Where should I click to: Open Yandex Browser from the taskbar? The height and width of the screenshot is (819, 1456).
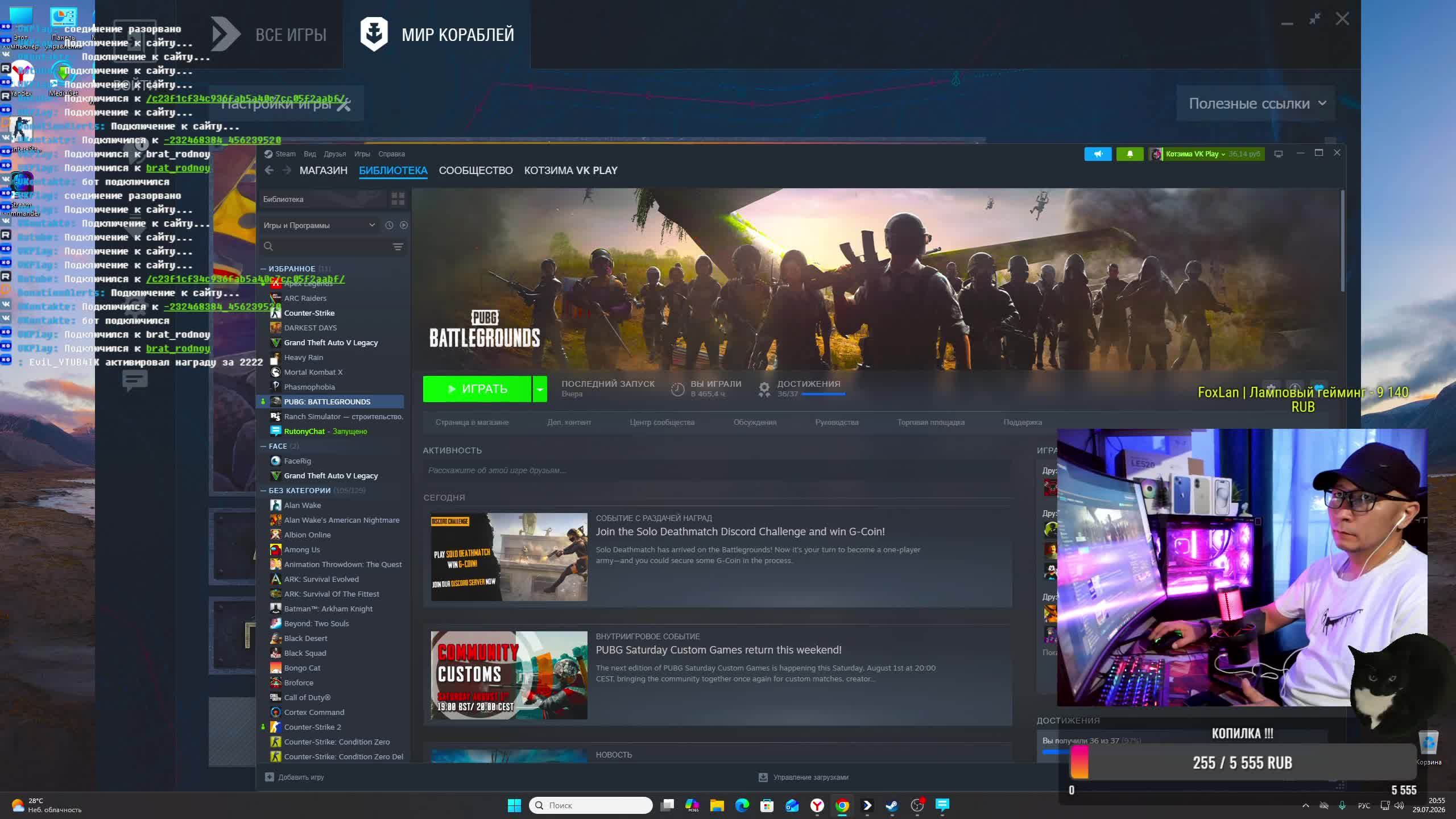(x=817, y=805)
